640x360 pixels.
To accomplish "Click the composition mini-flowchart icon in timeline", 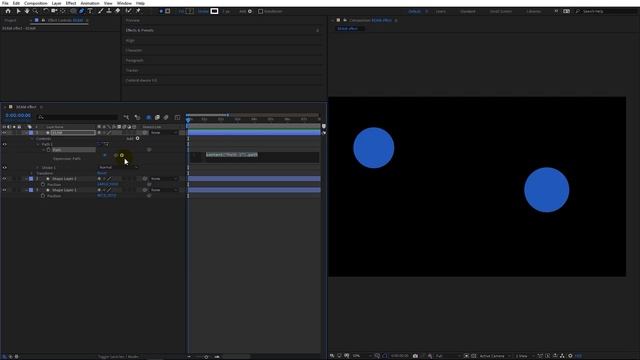I will point(127,118).
